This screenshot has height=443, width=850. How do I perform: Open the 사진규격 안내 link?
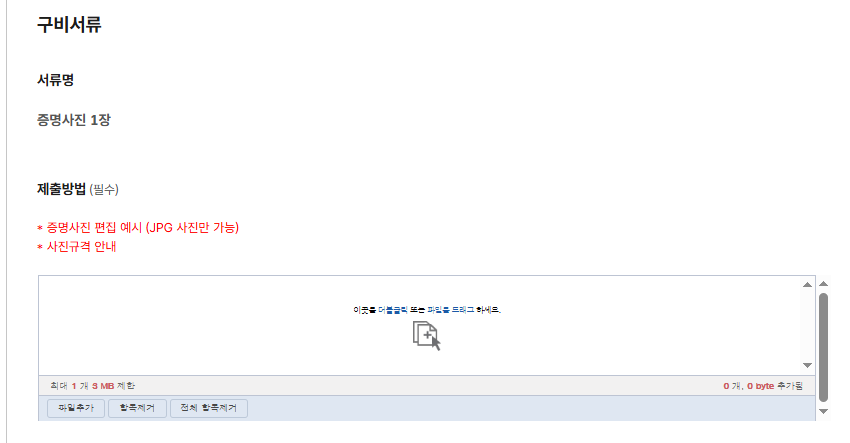[81, 247]
